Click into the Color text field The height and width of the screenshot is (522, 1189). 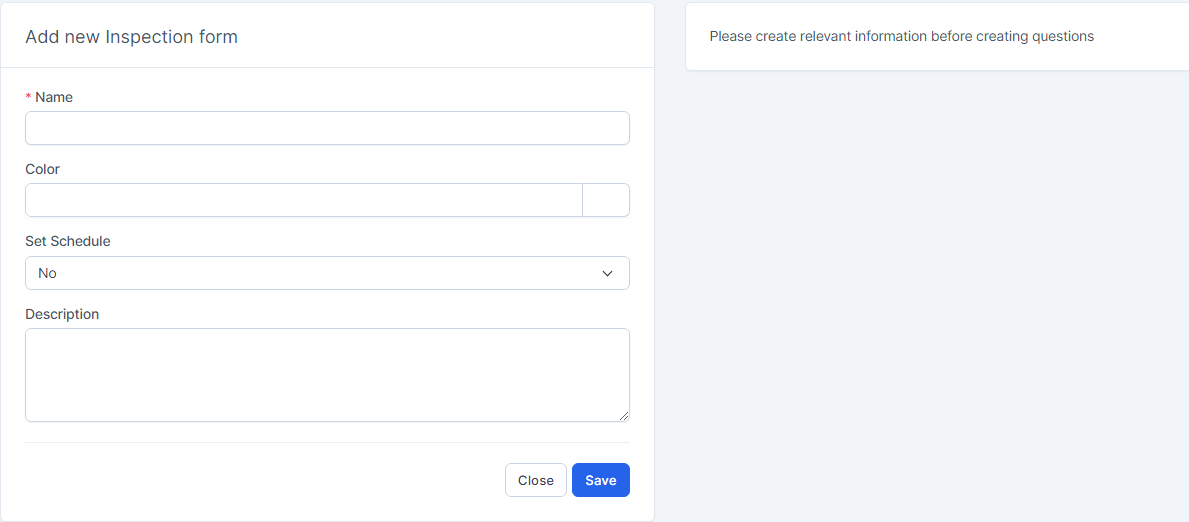(303, 200)
